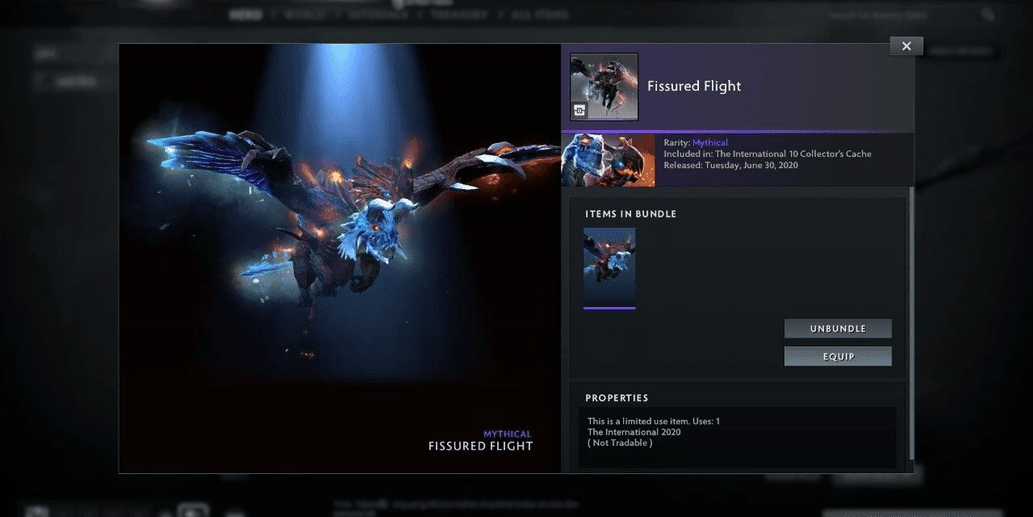The width and height of the screenshot is (1033, 517).
Task: Click the UNBUNDLE button
Action: tap(837, 328)
